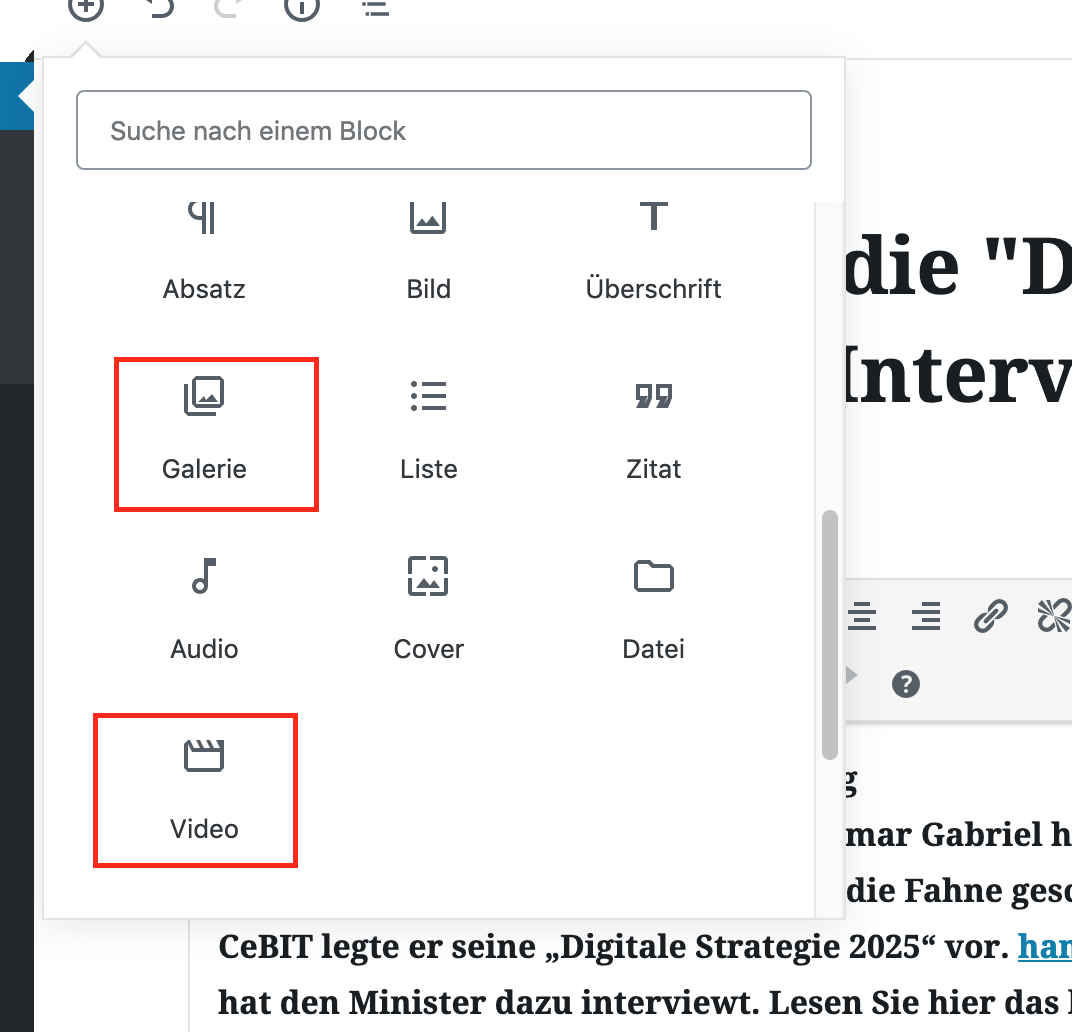Screen dimensions: 1072x1032
Task: Toggle the add block inserter button
Action: [x=86, y=8]
